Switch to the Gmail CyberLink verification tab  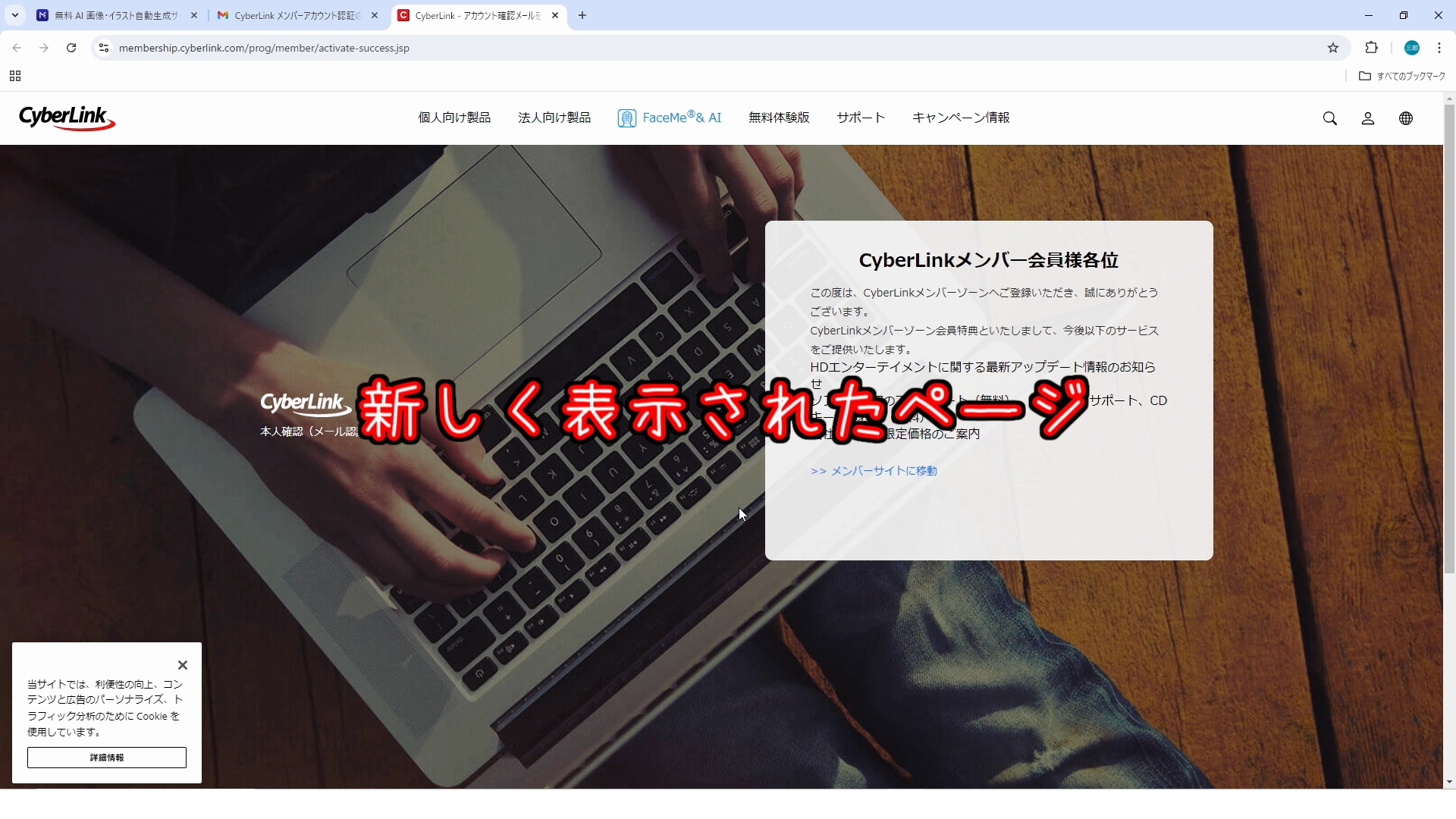pos(297,15)
